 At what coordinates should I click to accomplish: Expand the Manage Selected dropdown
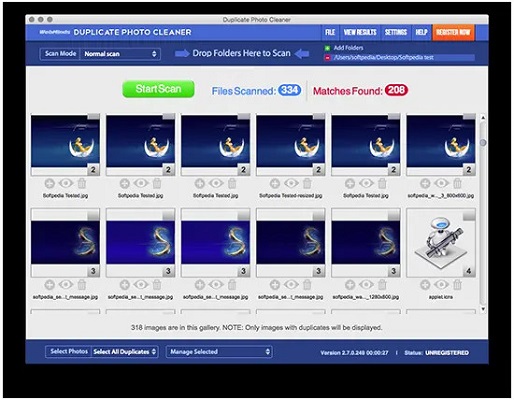(219, 352)
